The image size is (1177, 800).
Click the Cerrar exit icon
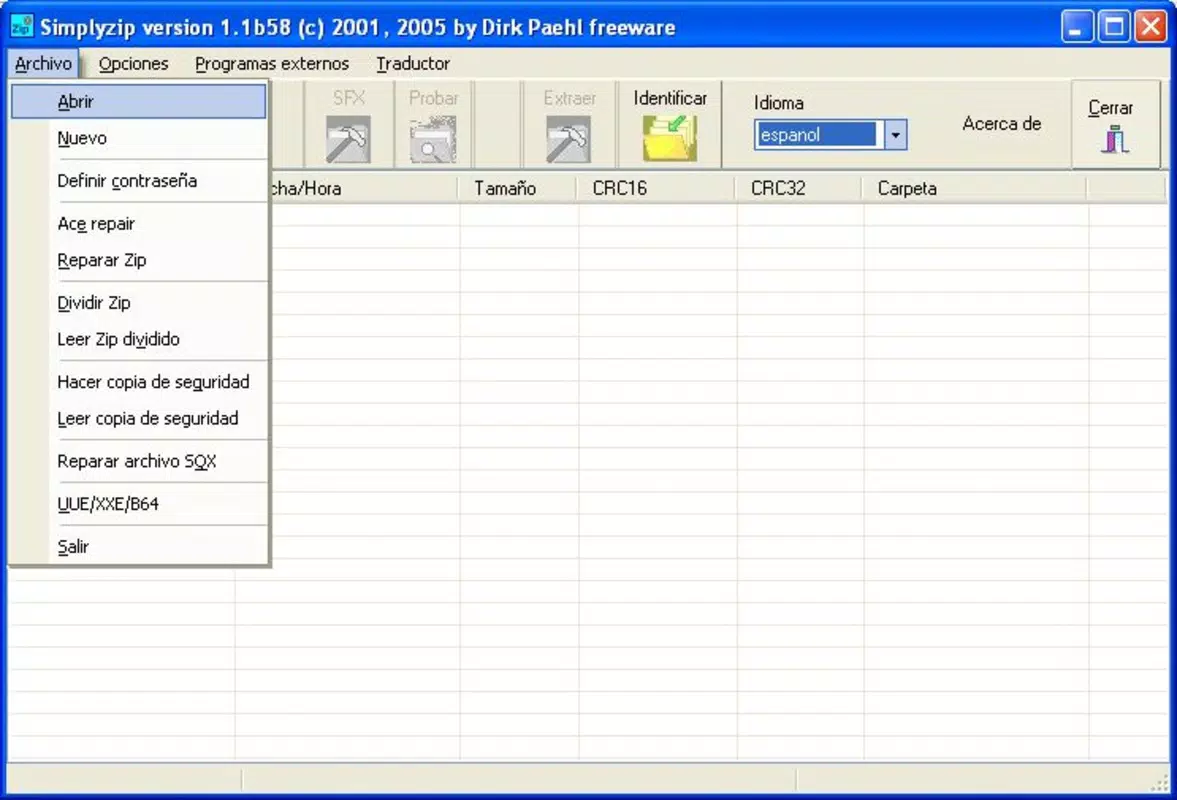coord(1115,140)
